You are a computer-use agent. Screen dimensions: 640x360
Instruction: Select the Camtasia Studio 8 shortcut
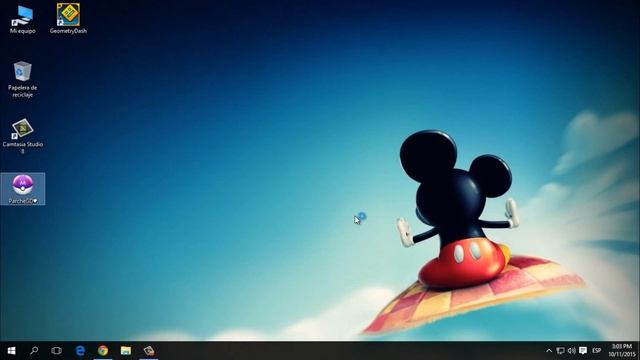click(x=22, y=136)
